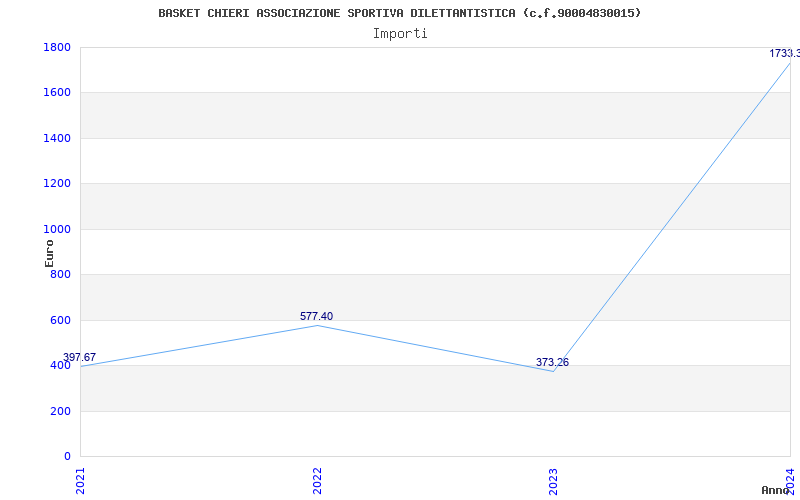Viewport: 800px width, 500px height.
Task: Click the 1800 y-axis tick label
Action: [57, 47]
